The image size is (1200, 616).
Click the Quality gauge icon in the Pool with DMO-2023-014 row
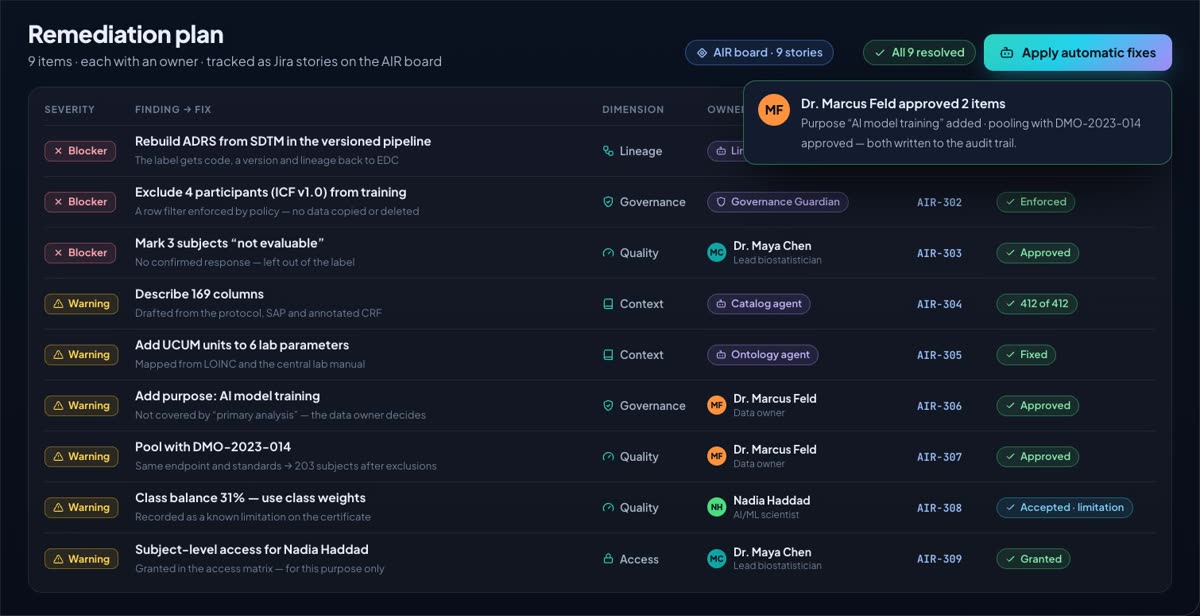click(x=608, y=457)
